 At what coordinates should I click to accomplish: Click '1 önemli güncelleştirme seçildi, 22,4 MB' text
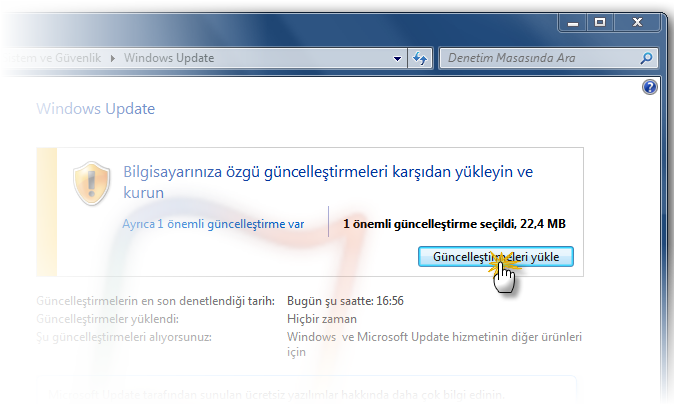pyautogui.click(x=454, y=224)
